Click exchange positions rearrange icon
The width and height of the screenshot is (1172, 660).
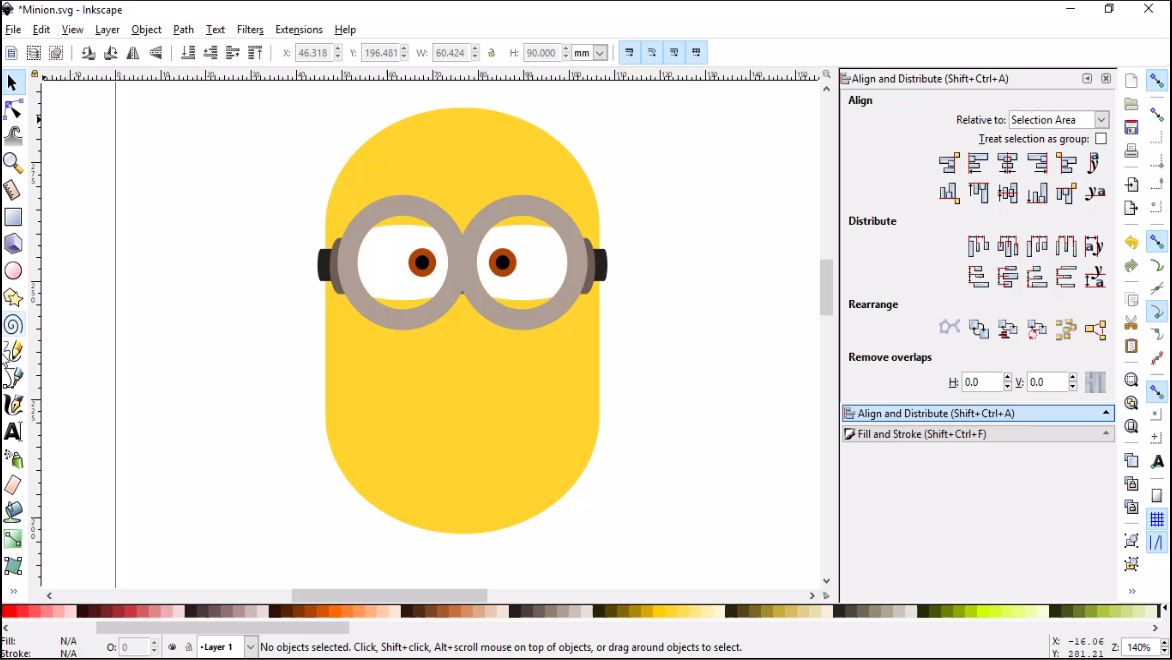click(978, 329)
